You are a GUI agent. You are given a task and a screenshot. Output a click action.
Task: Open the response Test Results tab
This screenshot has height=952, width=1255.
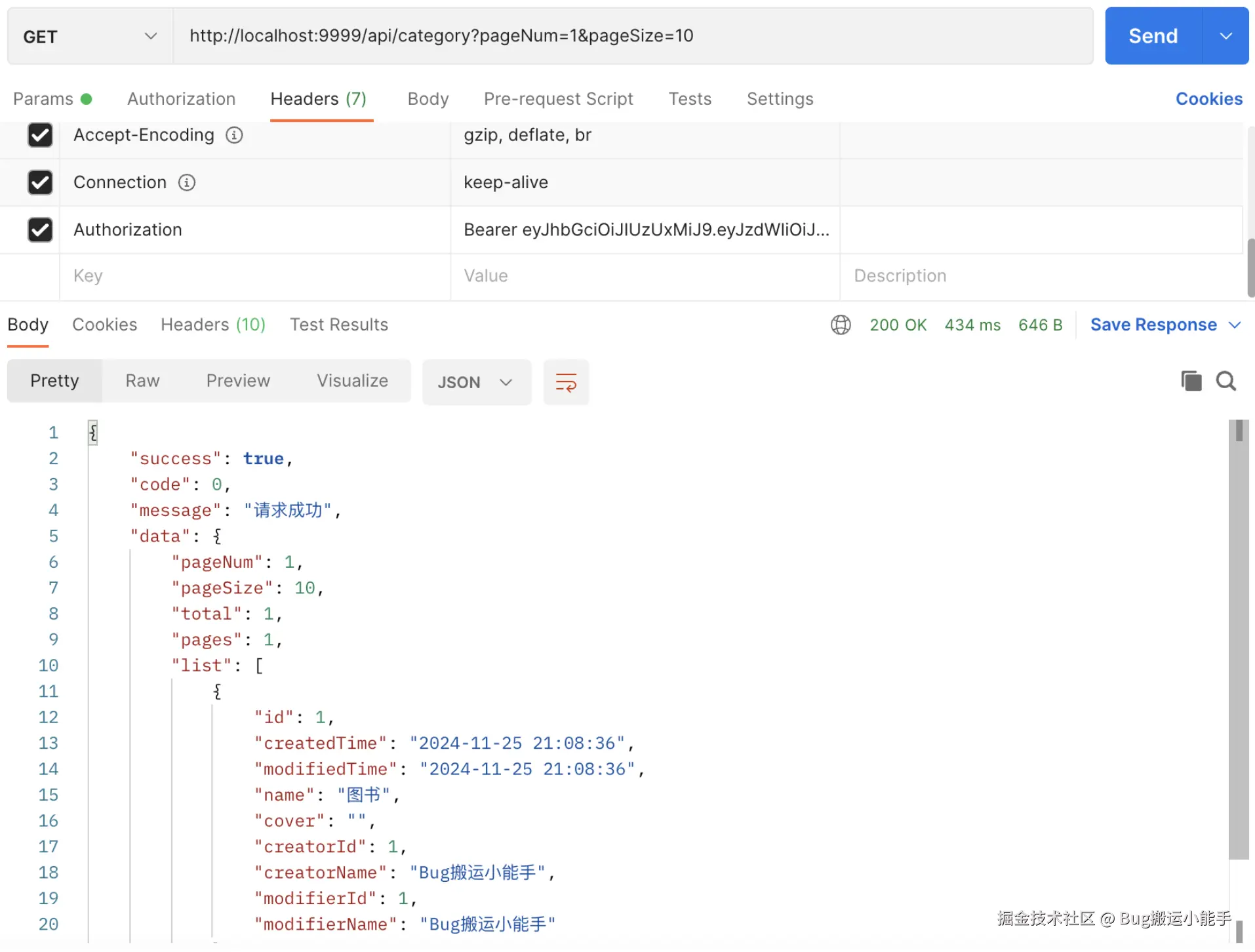coord(338,325)
